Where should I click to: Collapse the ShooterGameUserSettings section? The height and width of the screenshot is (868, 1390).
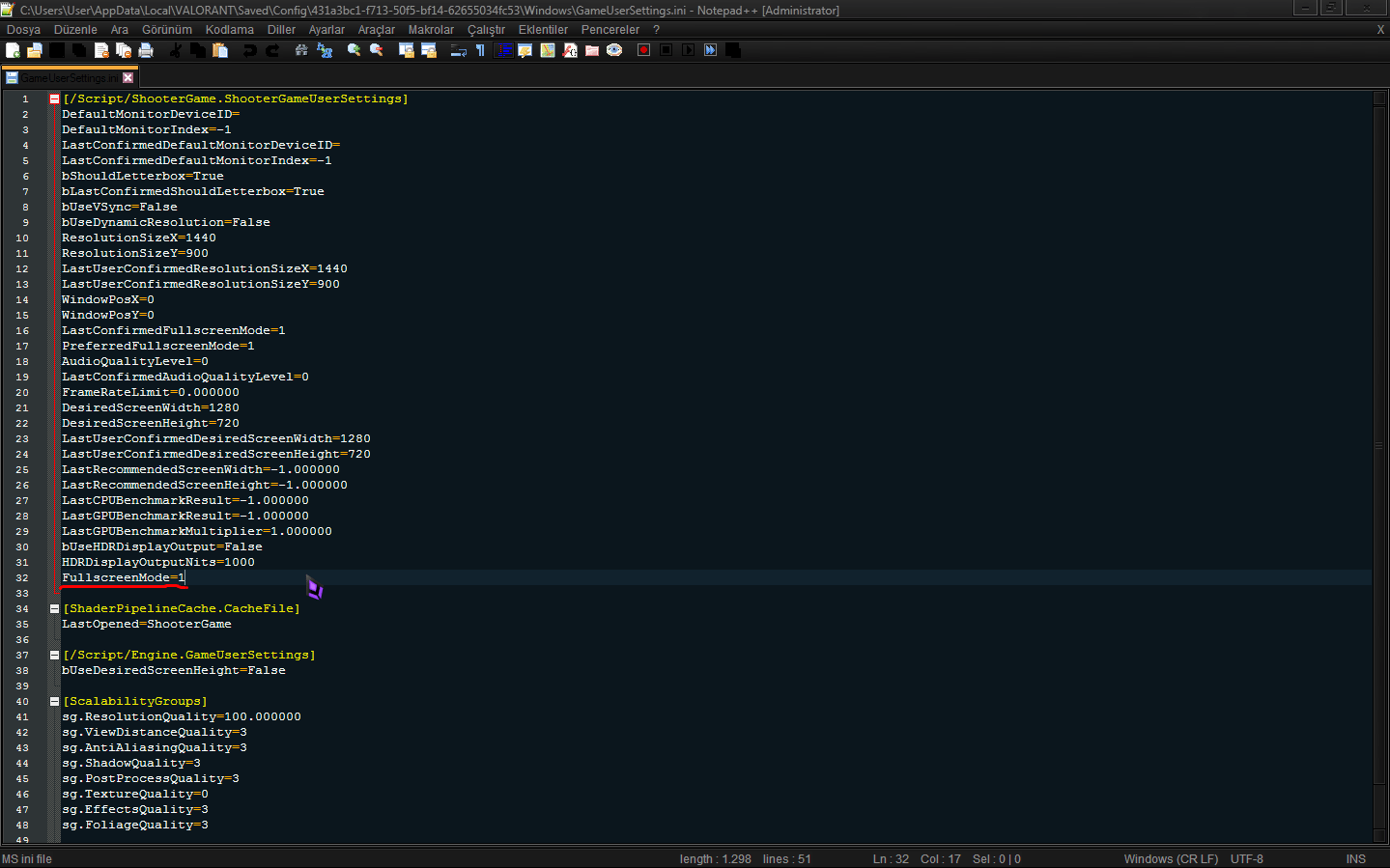[53, 98]
